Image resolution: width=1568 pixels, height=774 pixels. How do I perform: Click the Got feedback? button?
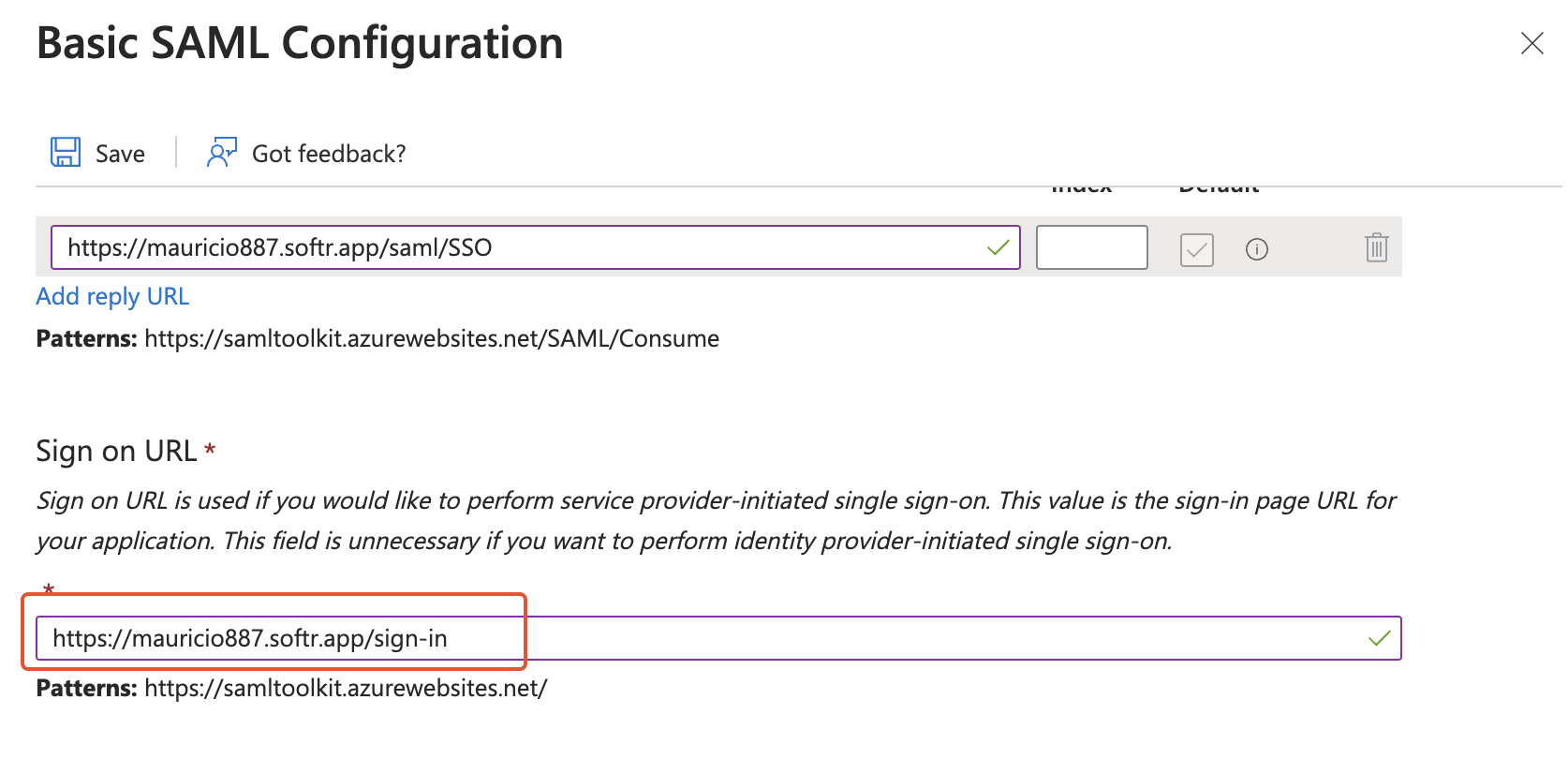click(305, 152)
